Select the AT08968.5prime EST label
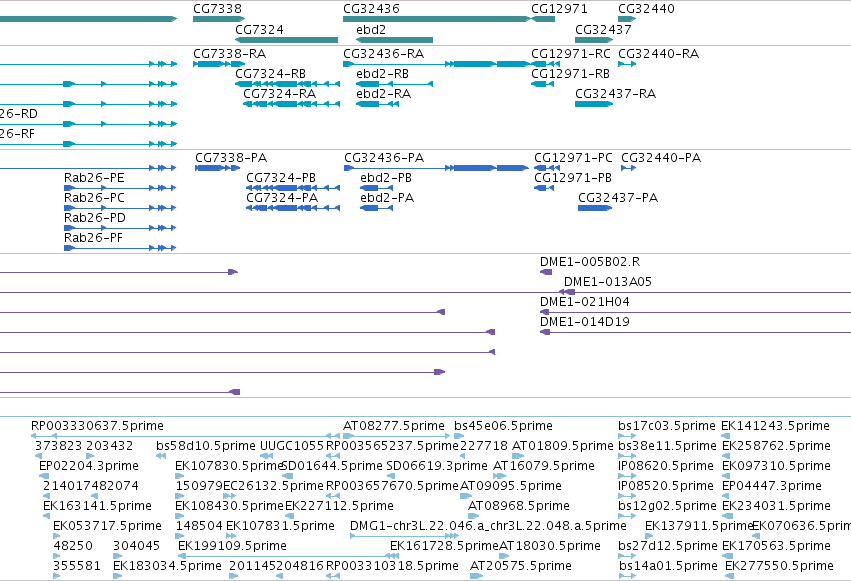The height and width of the screenshot is (581, 851). point(519,506)
